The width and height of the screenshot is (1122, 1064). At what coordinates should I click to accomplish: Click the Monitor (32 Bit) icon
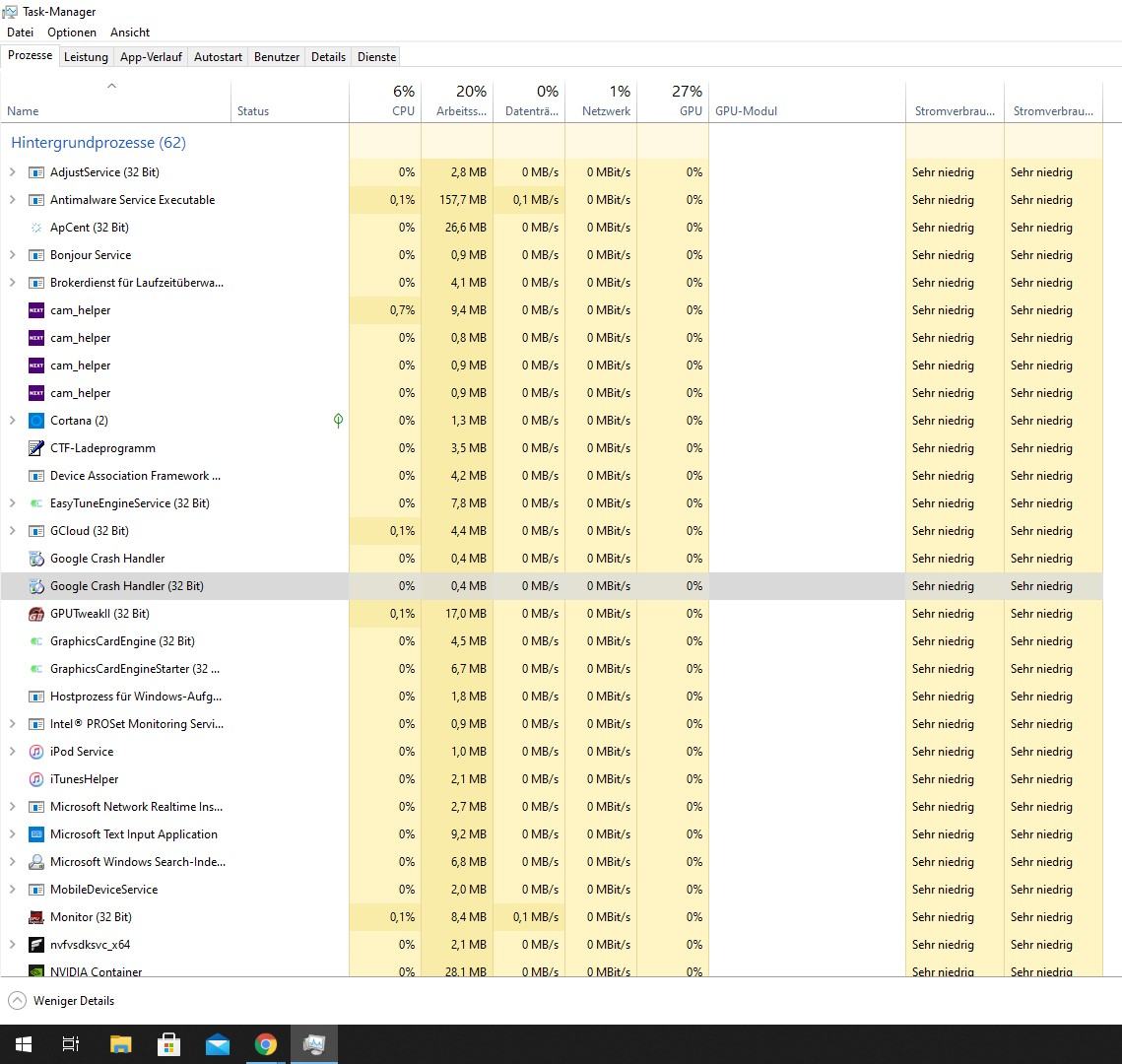click(35, 917)
